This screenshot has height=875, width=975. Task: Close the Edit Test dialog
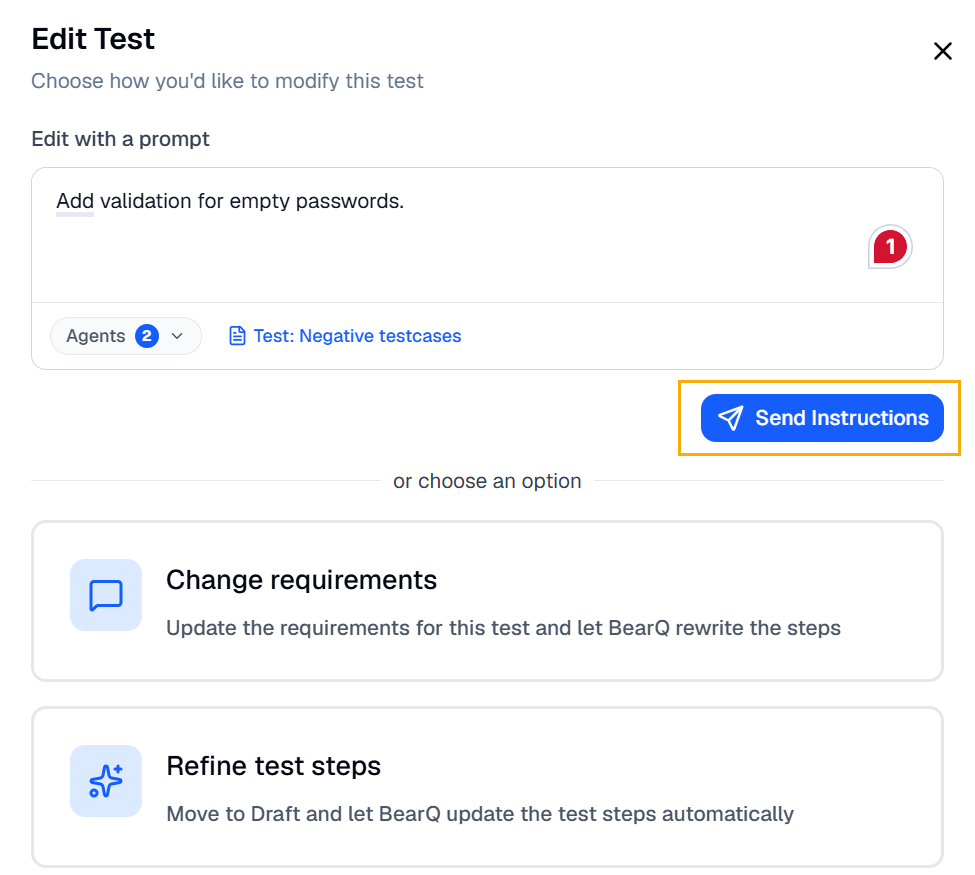943,51
